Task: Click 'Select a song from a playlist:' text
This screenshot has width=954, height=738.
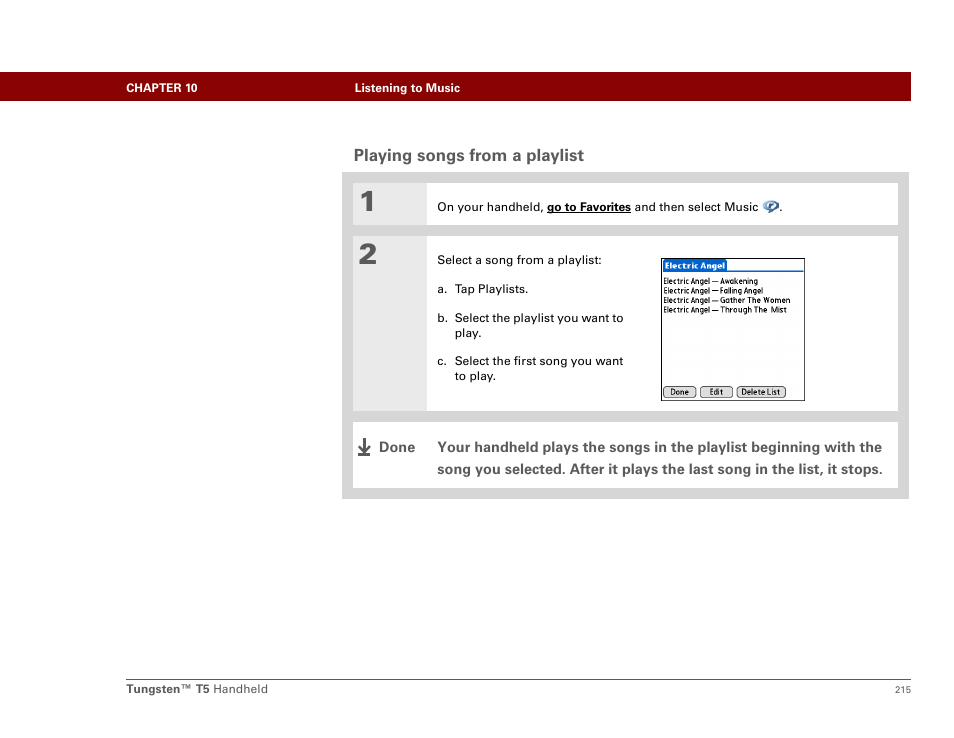Action: pyautogui.click(x=519, y=260)
